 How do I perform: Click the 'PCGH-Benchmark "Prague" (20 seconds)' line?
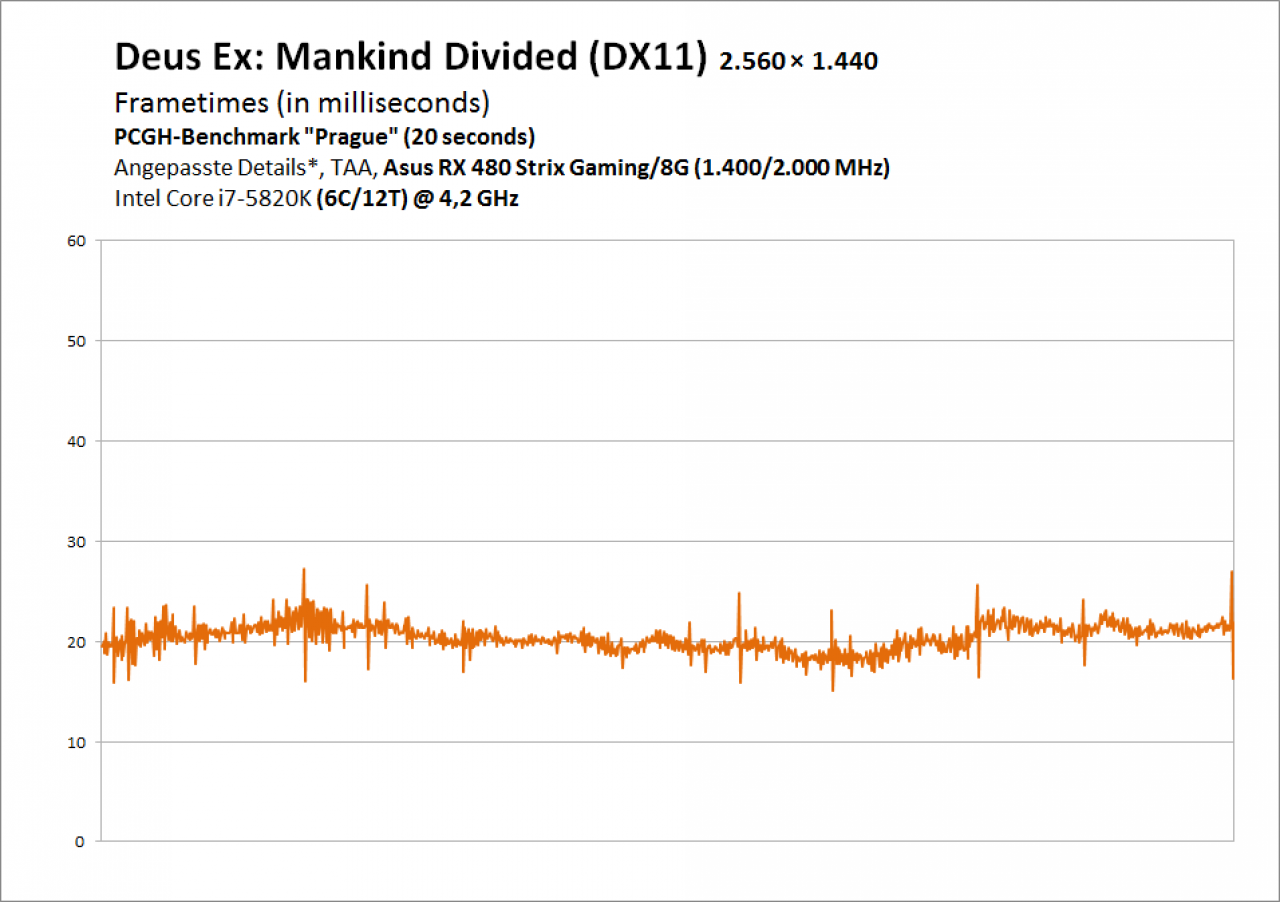pos(325,136)
